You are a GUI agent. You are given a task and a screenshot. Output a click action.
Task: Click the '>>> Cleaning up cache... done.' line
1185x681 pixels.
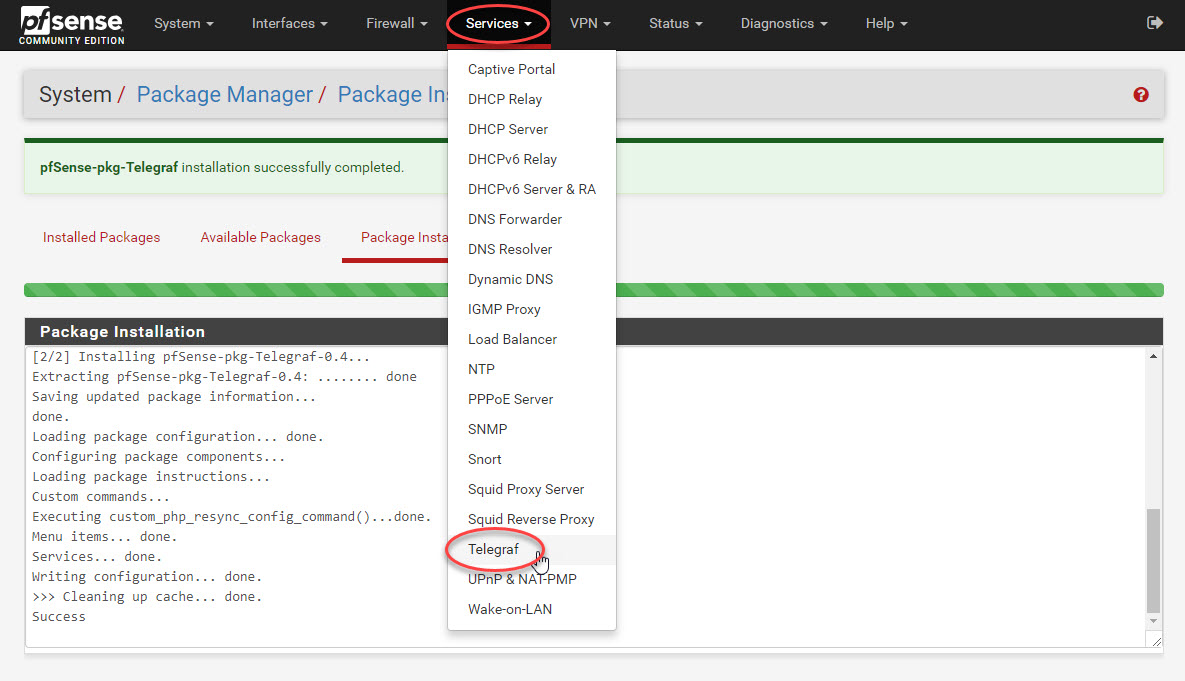[x=147, y=596]
